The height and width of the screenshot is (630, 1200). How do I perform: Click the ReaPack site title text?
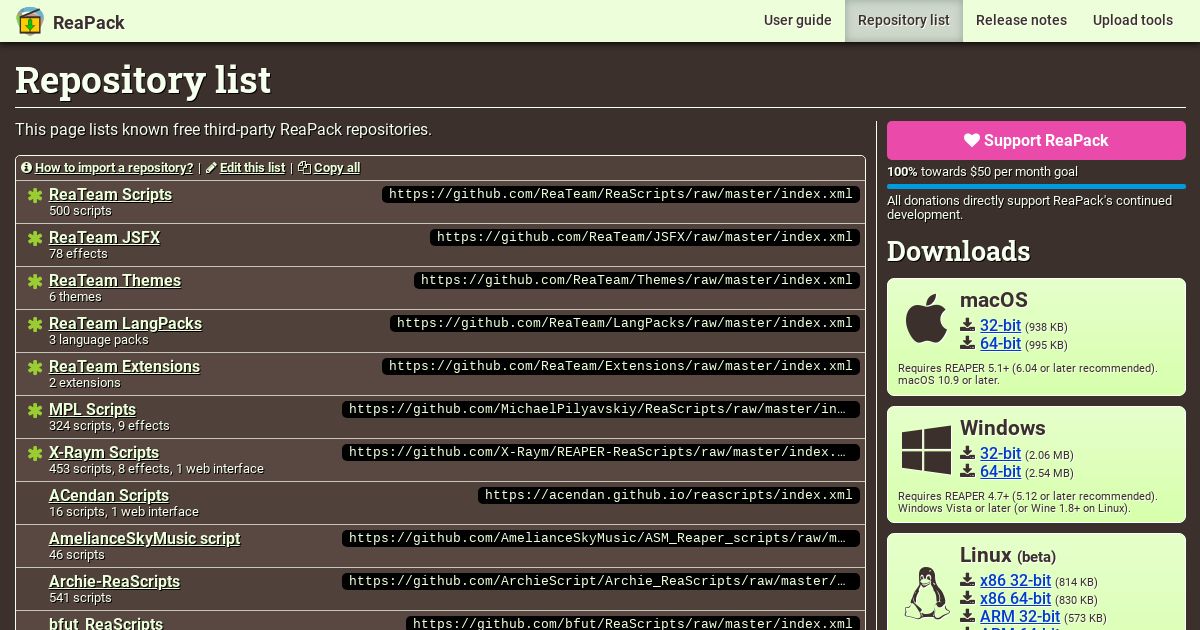click(x=89, y=22)
